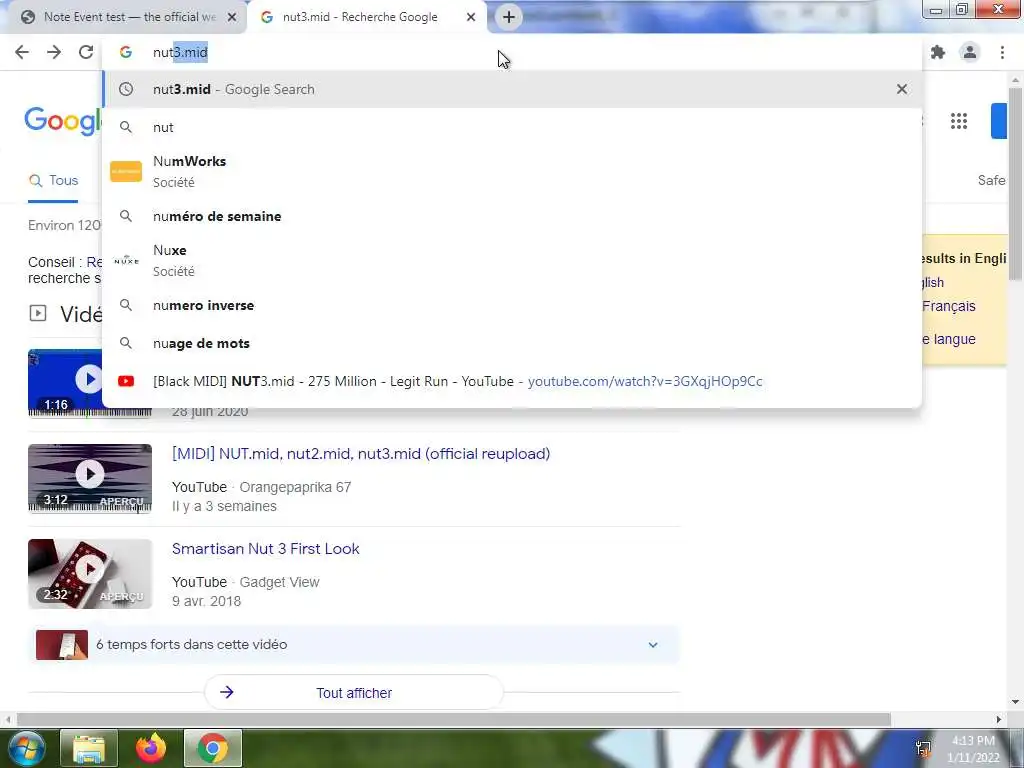The height and width of the screenshot is (768, 1024).
Task: Click the YouTube red icon in suggestions
Action: [126, 381]
